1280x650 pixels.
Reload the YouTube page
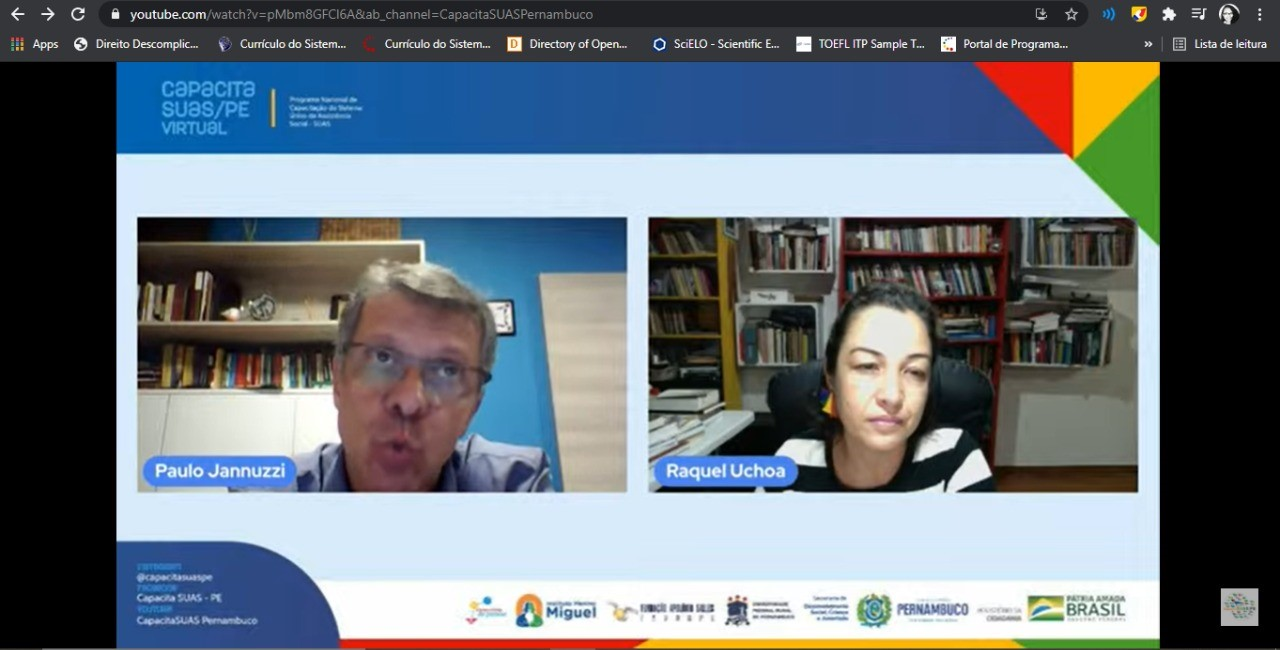[78, 14]
